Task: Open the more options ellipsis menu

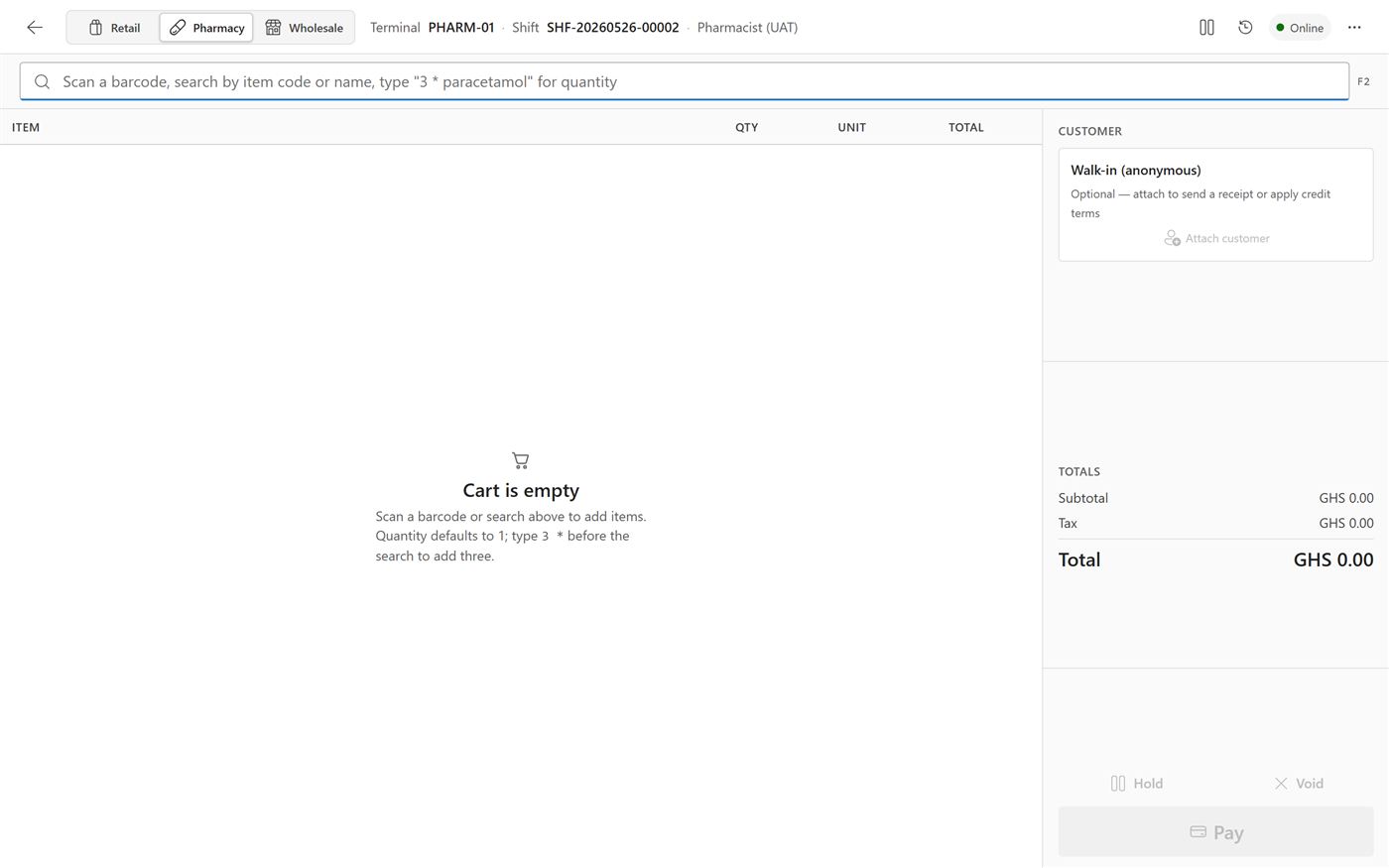Action: pos(1354,28)
